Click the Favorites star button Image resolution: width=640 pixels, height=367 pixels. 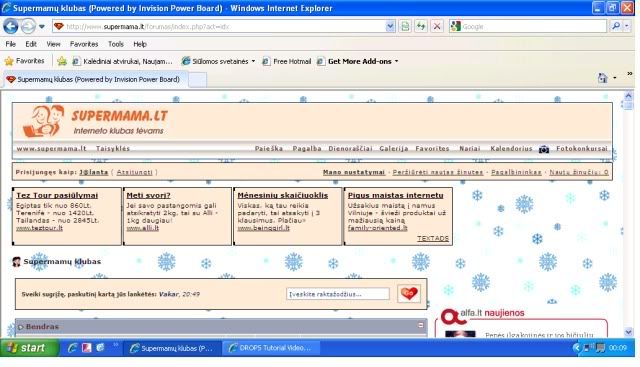click(24, 61)
